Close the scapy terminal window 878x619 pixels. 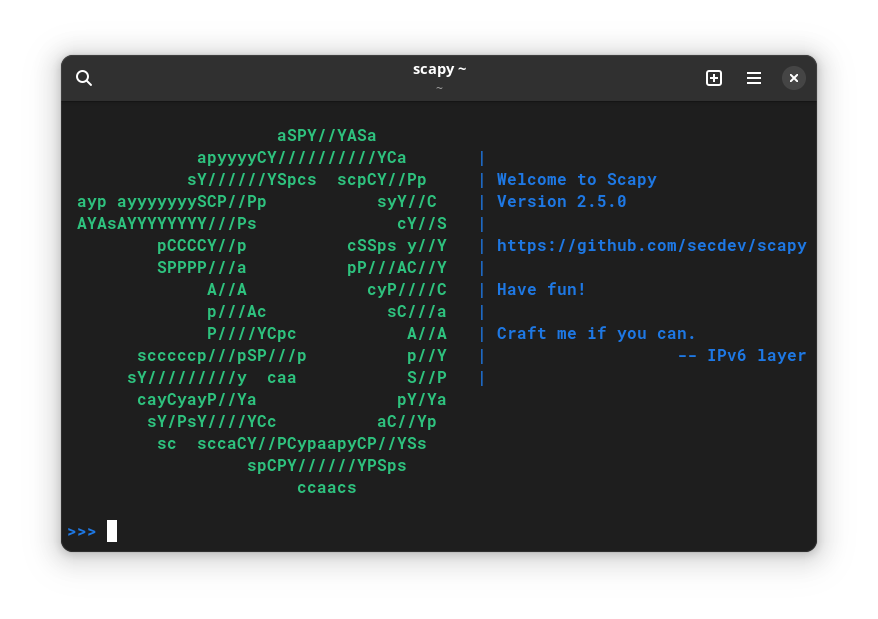(x=794, y=78)
